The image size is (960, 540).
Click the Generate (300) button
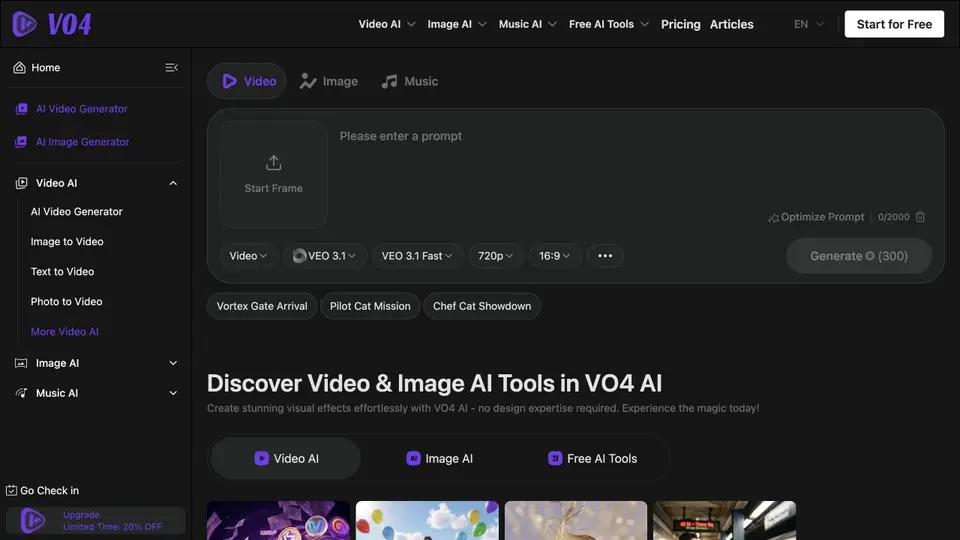tap(859, 256)
